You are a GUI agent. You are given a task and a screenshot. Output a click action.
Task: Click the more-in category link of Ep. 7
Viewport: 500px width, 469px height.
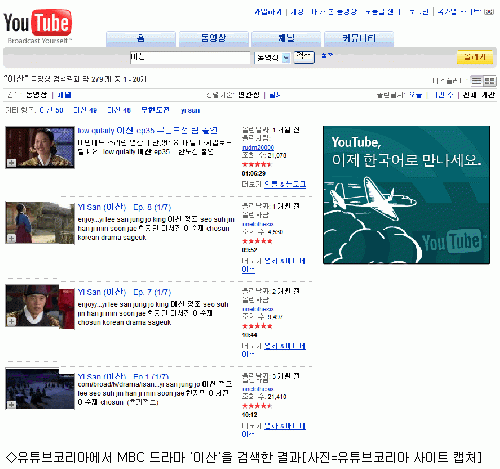pos(274,350)
